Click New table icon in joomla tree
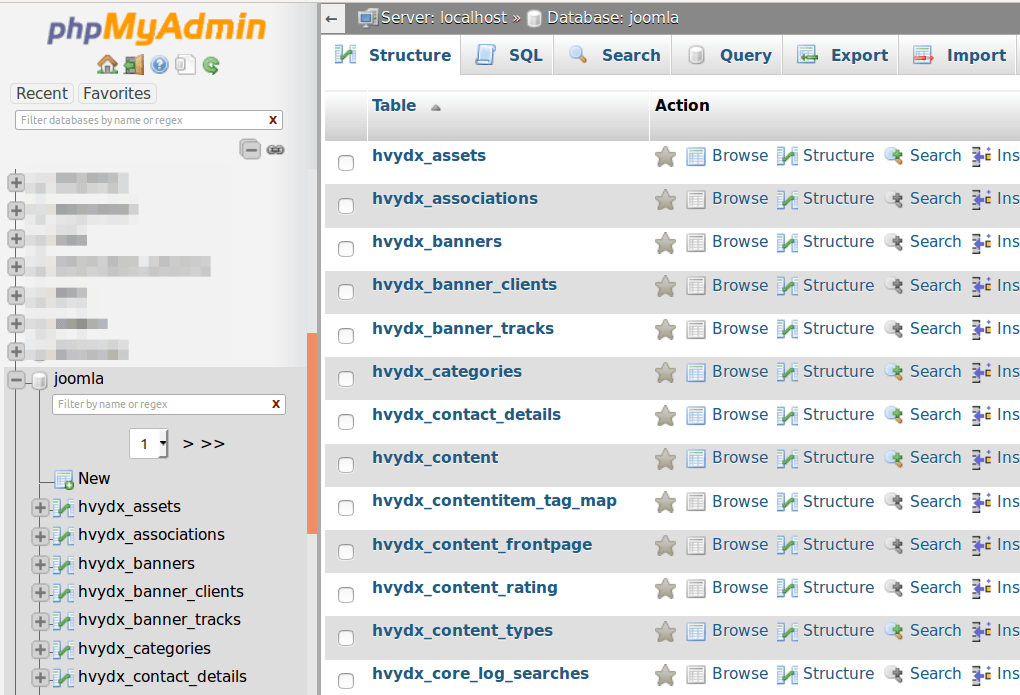Image resolution: width=1020 pixels, height=695 pixels. (x=64, y=480)
